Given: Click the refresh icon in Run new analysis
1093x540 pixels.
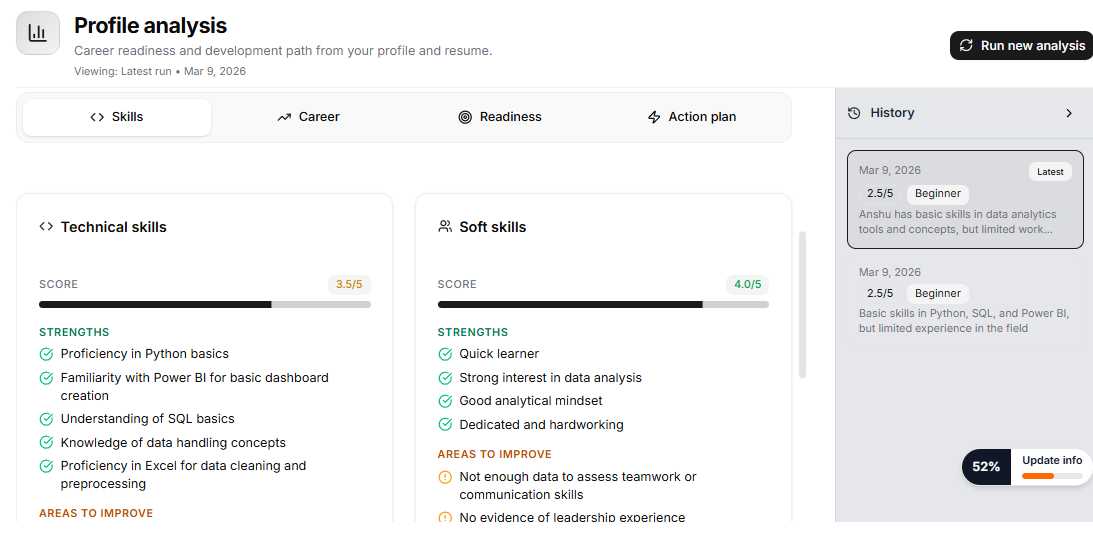Looking at the screenshot, I should [966, 45].
